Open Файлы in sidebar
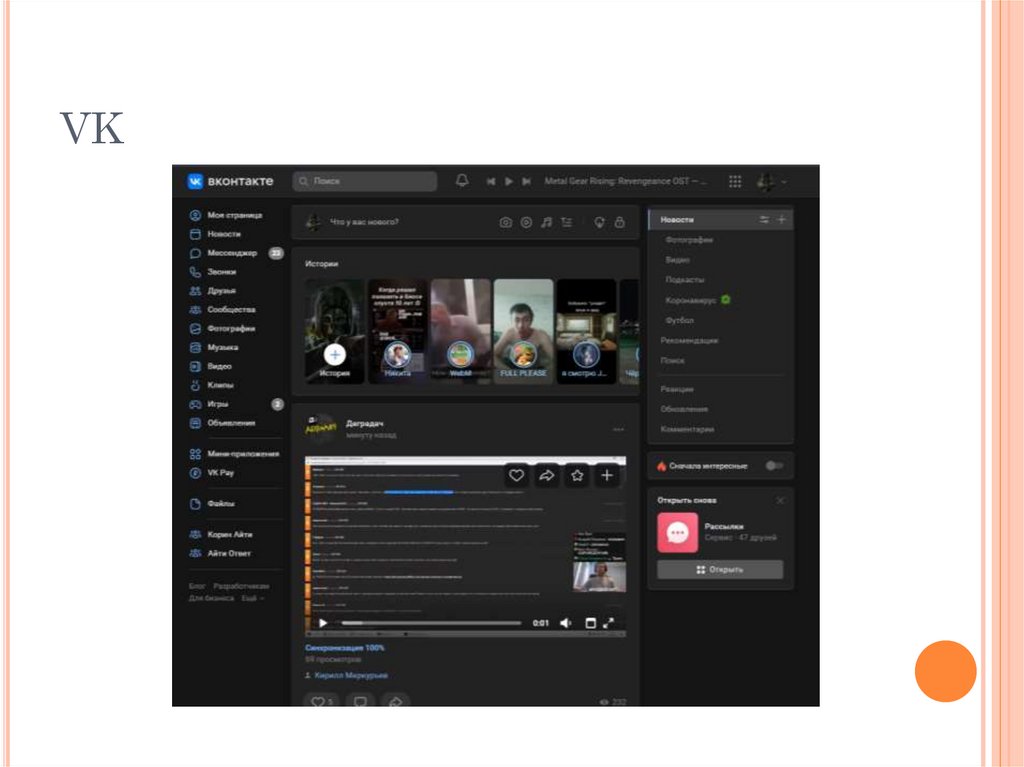Screen dimensions: 1024x767 [212, 504]
